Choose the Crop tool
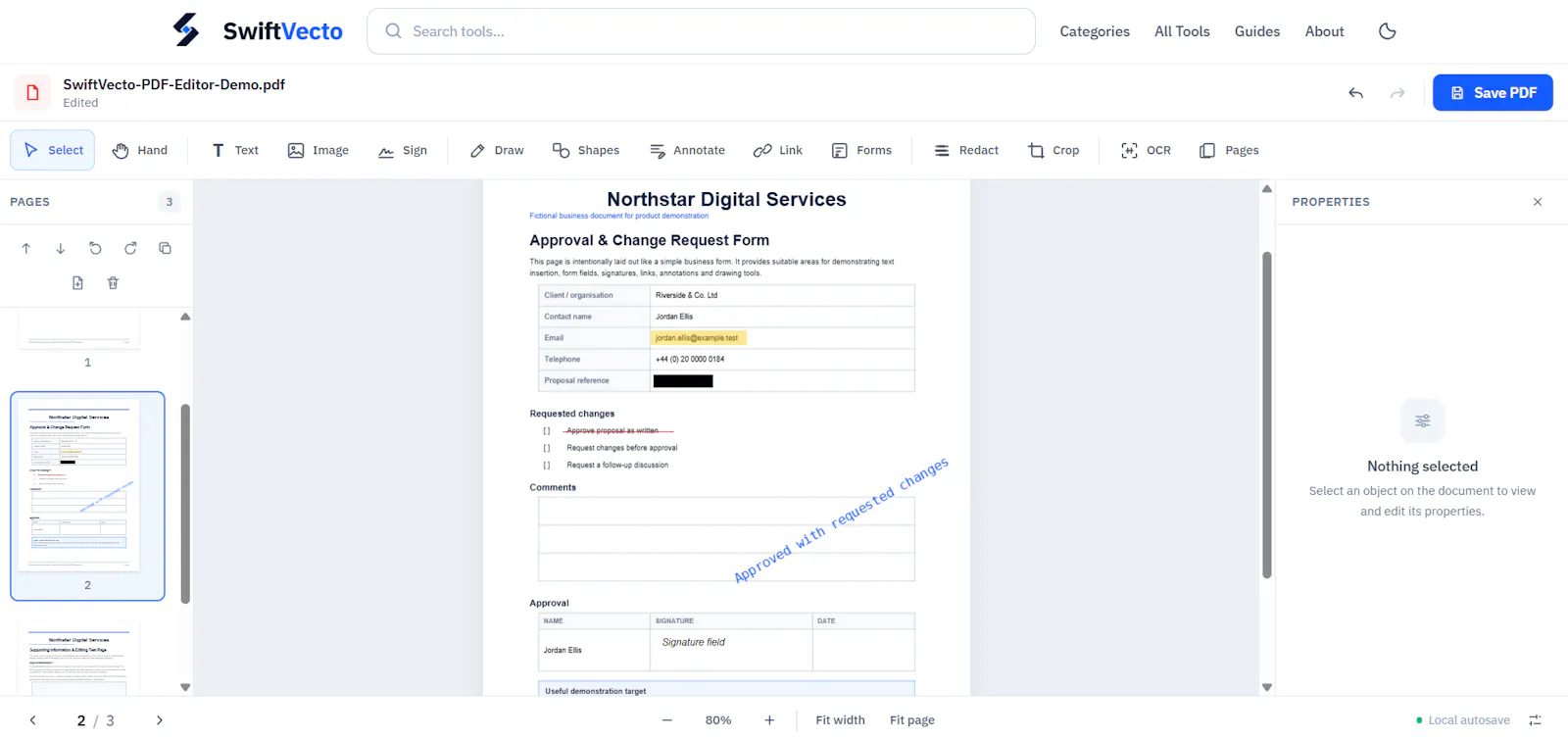The width and height of the screenshot is (1568, 739). pyautogui.click(x=1053, y=150)
